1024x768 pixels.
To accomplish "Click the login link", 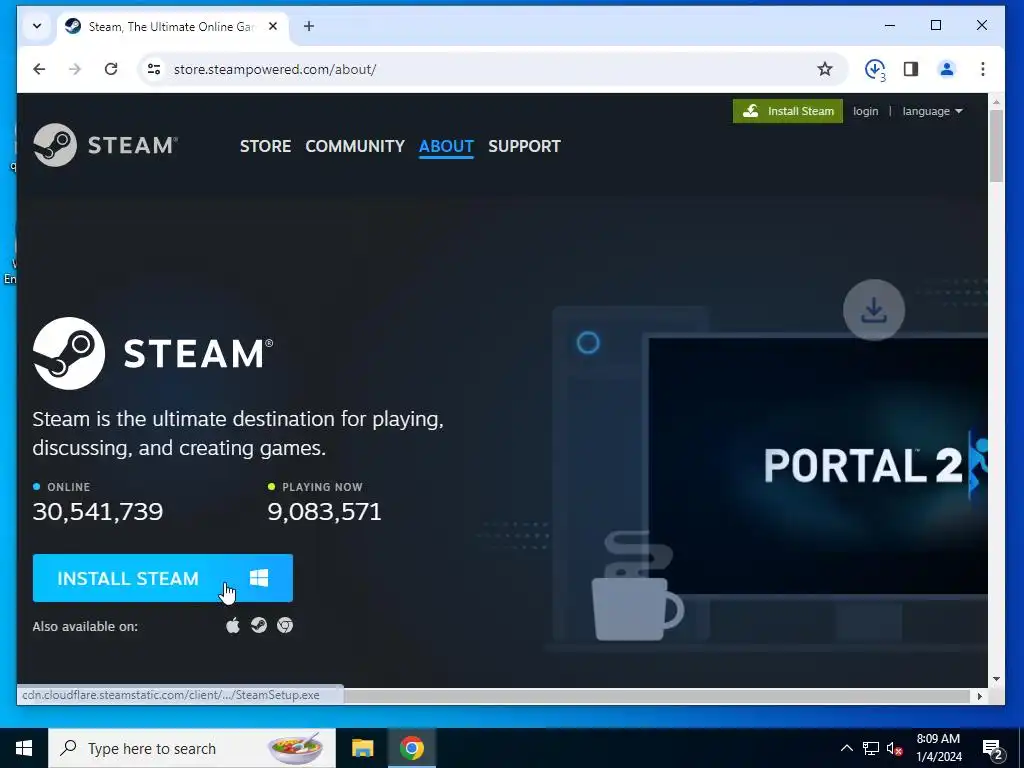I will (x=865, y=111).
